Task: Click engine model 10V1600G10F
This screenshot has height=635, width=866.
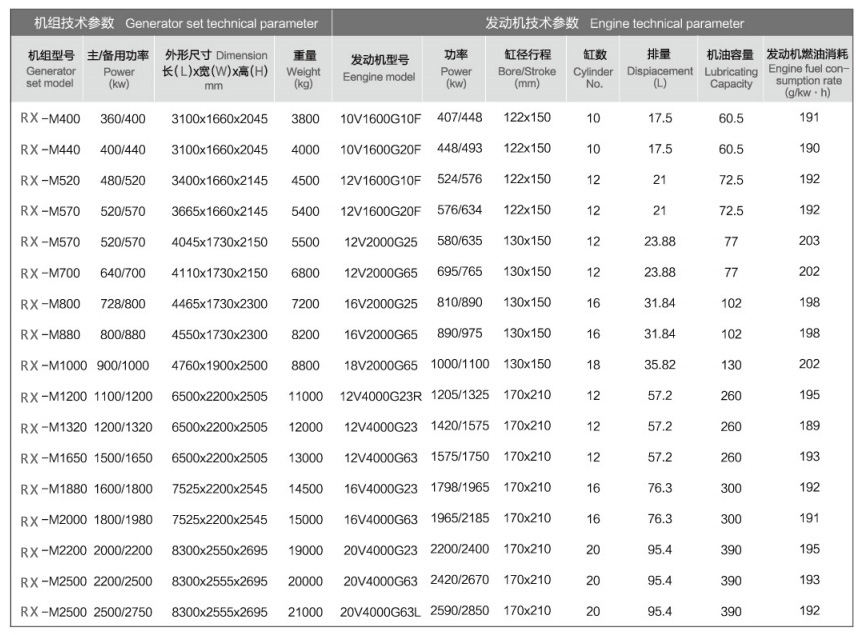Action: tap(381, 119)
